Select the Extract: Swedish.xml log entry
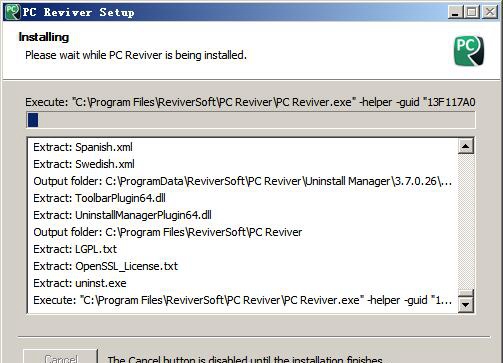Image resolution: width=503 pixels, height=363 pixels. pos(84,164)
